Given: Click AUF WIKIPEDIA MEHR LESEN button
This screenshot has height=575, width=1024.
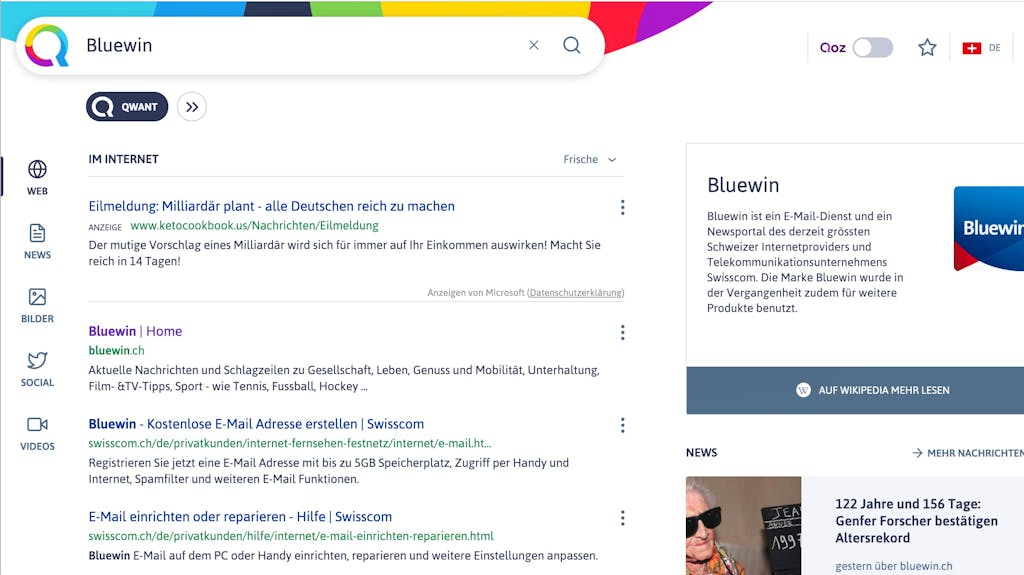Looking at the screenshot, I should [855, 390].
